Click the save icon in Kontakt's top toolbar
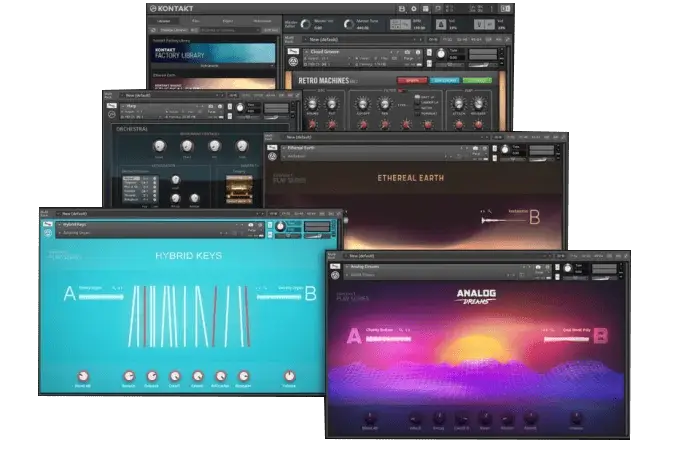 [x=401, y=8]
